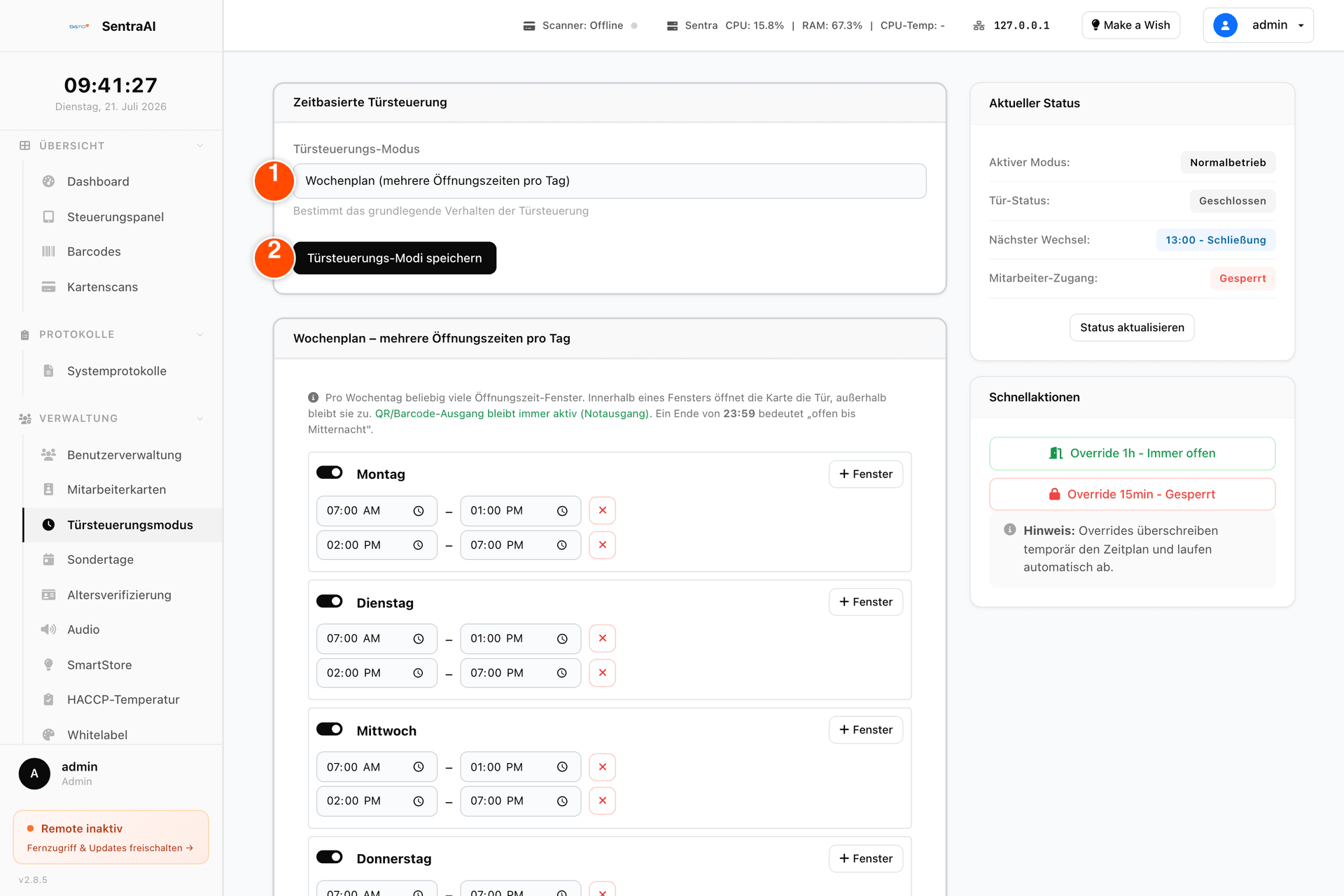Add a Fenster to Montag
The width and height of the screenshot is (1344, 896).
pos(866,474)
